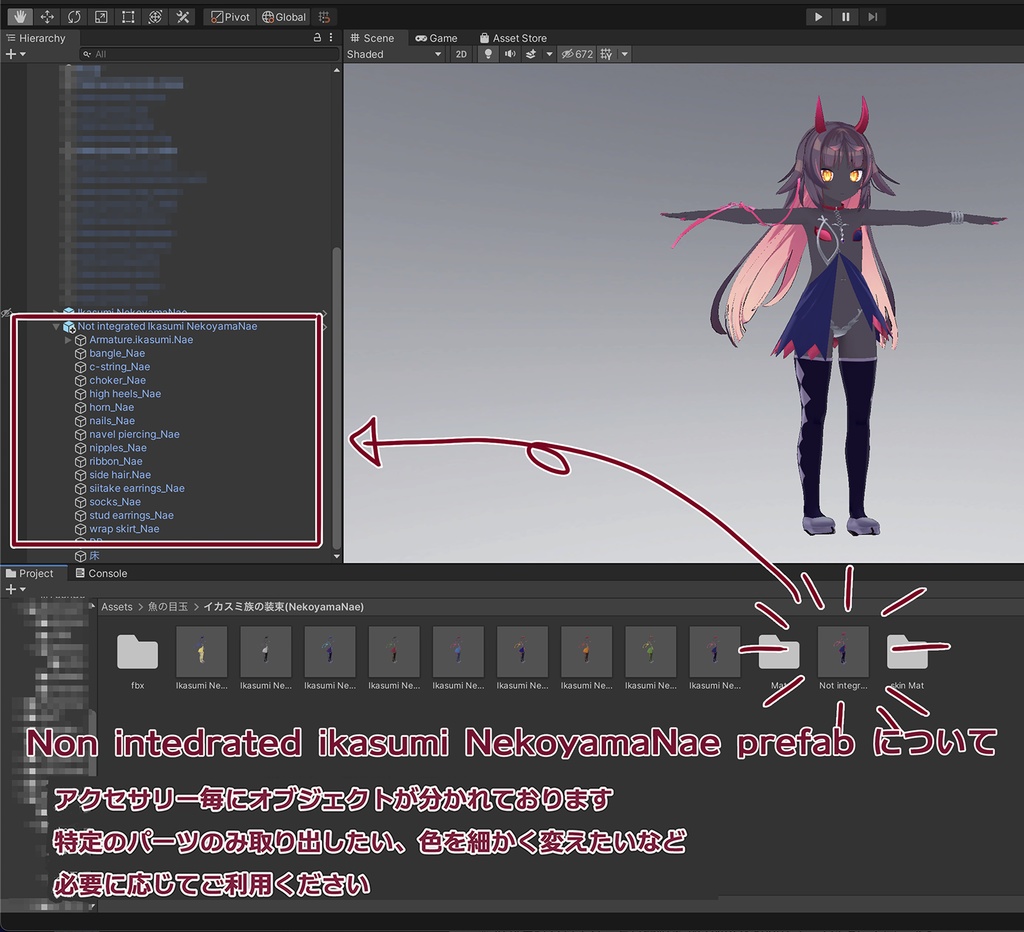Click the Assets breadcrumb
Viewport: 1024px width, 932px height.
coord(117,607)
